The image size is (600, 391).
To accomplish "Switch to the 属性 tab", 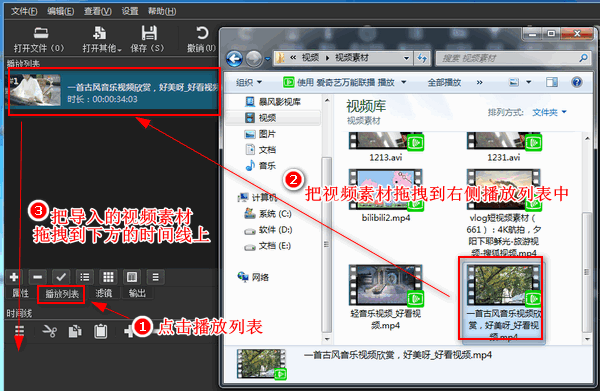I will (x=20, y=293).
